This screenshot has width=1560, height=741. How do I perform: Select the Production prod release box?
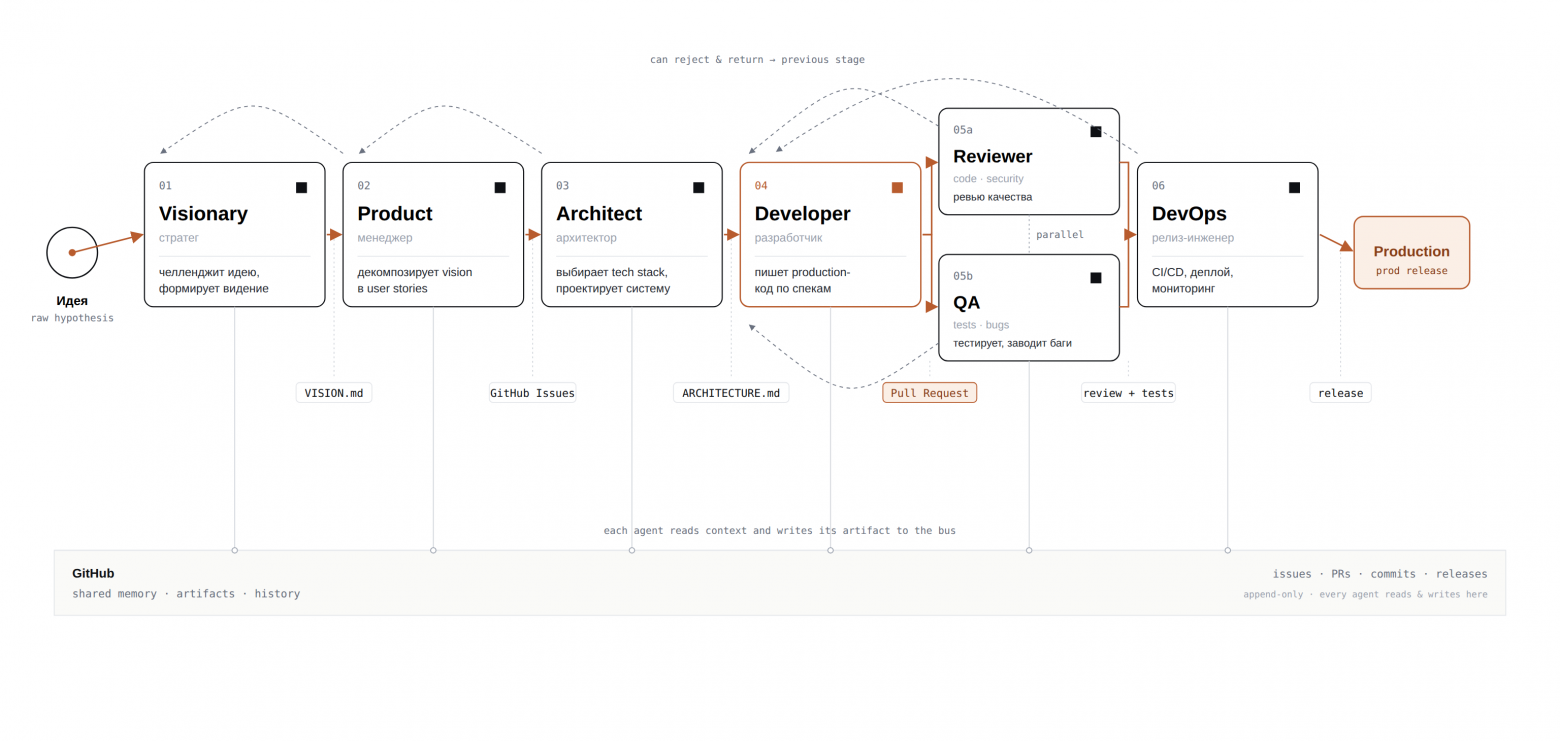point(1410,253)
